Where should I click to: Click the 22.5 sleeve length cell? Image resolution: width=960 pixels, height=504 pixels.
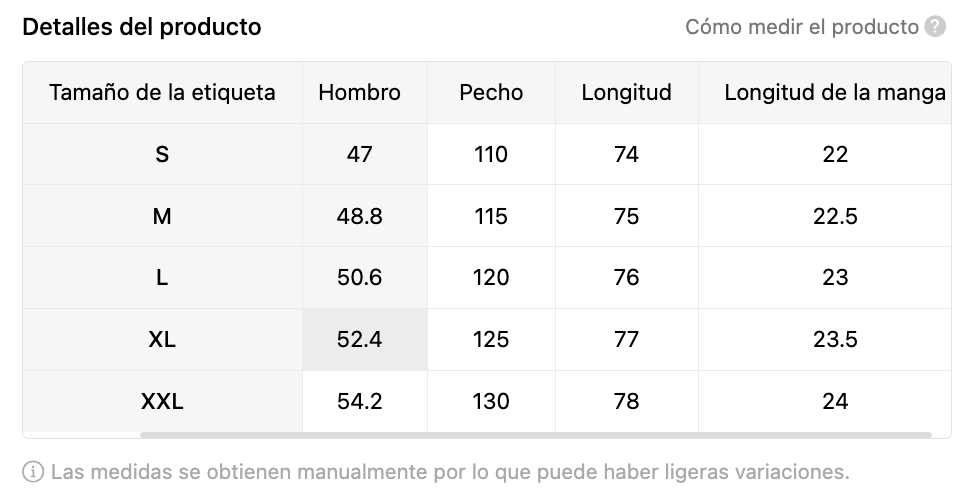coord(835,216)
